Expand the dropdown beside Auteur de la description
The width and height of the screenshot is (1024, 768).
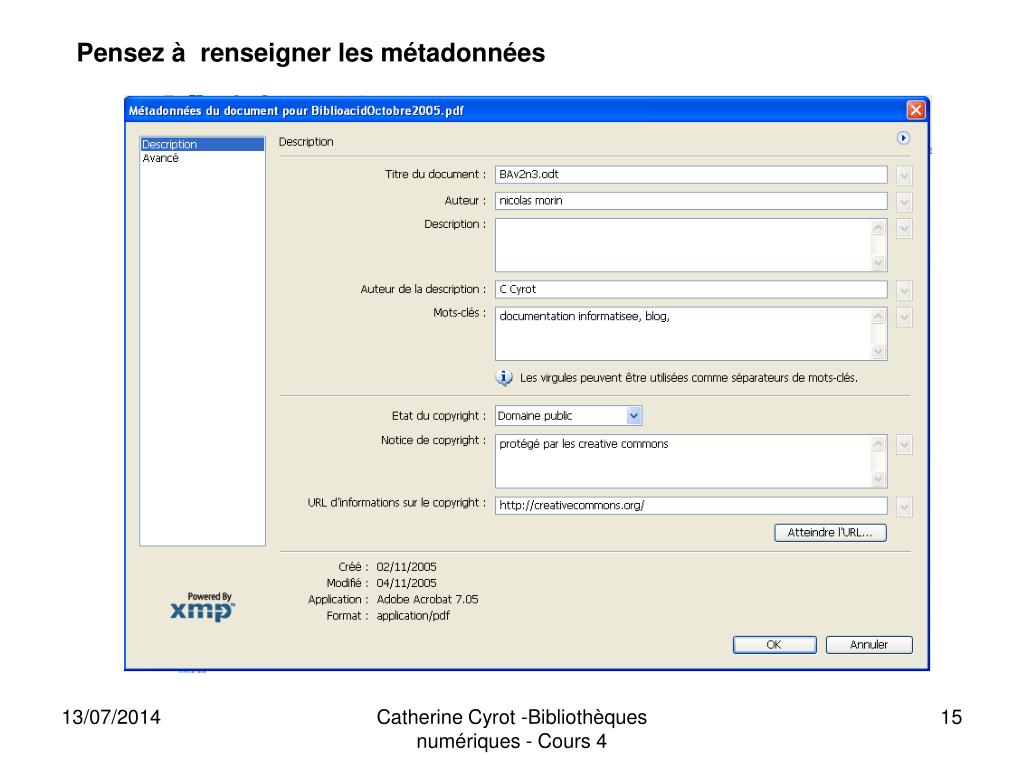(x=904, y=290)
